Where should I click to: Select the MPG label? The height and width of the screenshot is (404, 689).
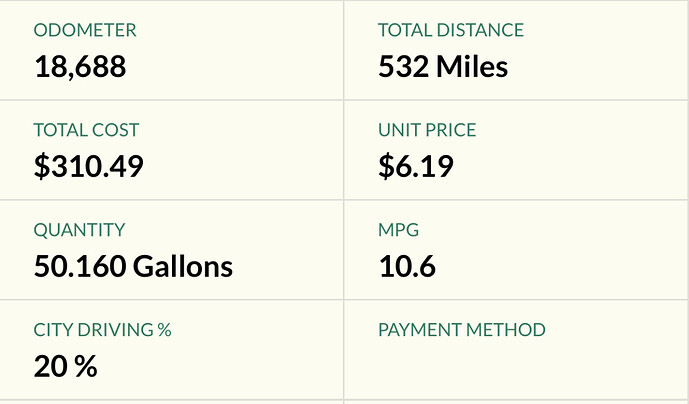point(399,230)
